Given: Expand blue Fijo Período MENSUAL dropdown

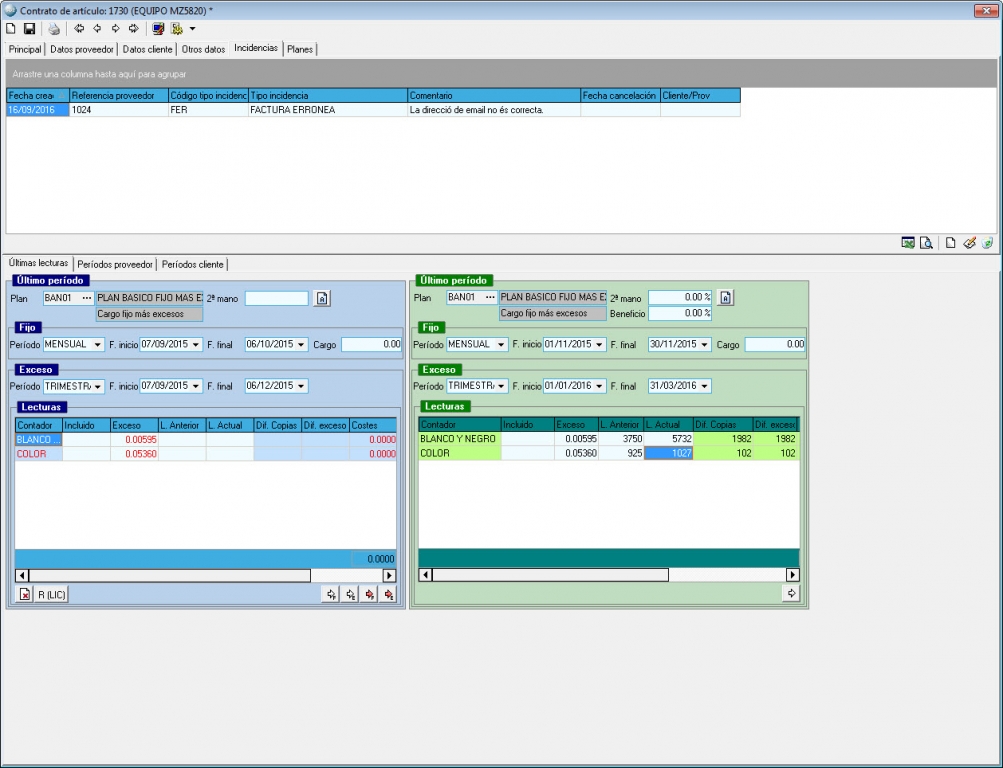Looking at the screenshot, I should pyautogui.click(x=98, y=345).
